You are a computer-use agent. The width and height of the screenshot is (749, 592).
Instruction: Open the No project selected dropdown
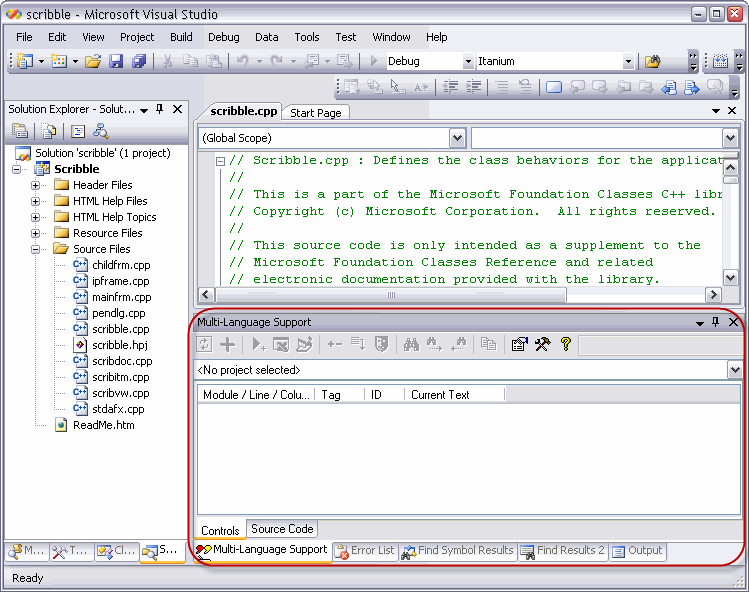[735, 370]
